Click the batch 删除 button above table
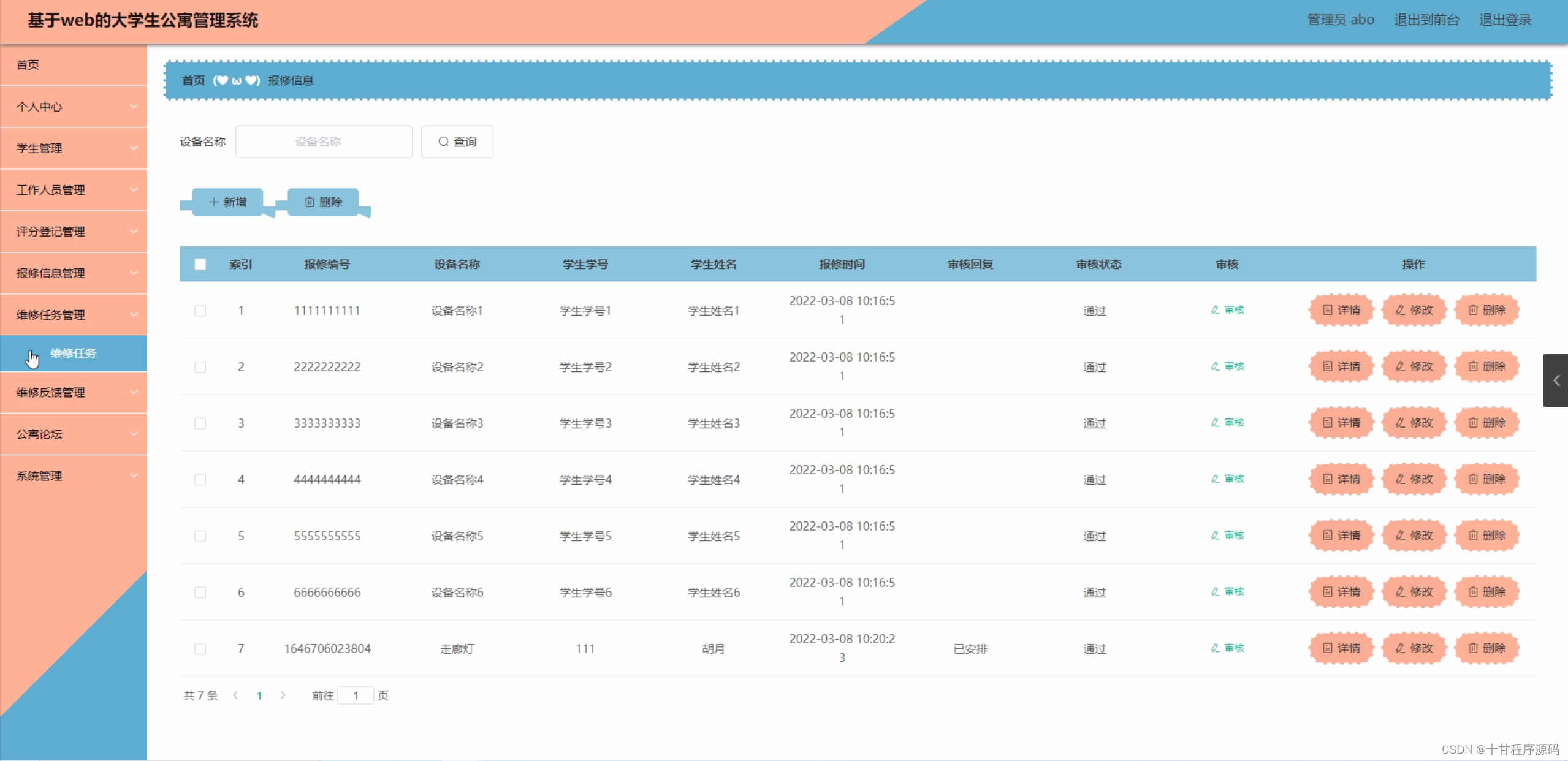The height and width of the screenshot is (761, 1568). click(324, 202)
